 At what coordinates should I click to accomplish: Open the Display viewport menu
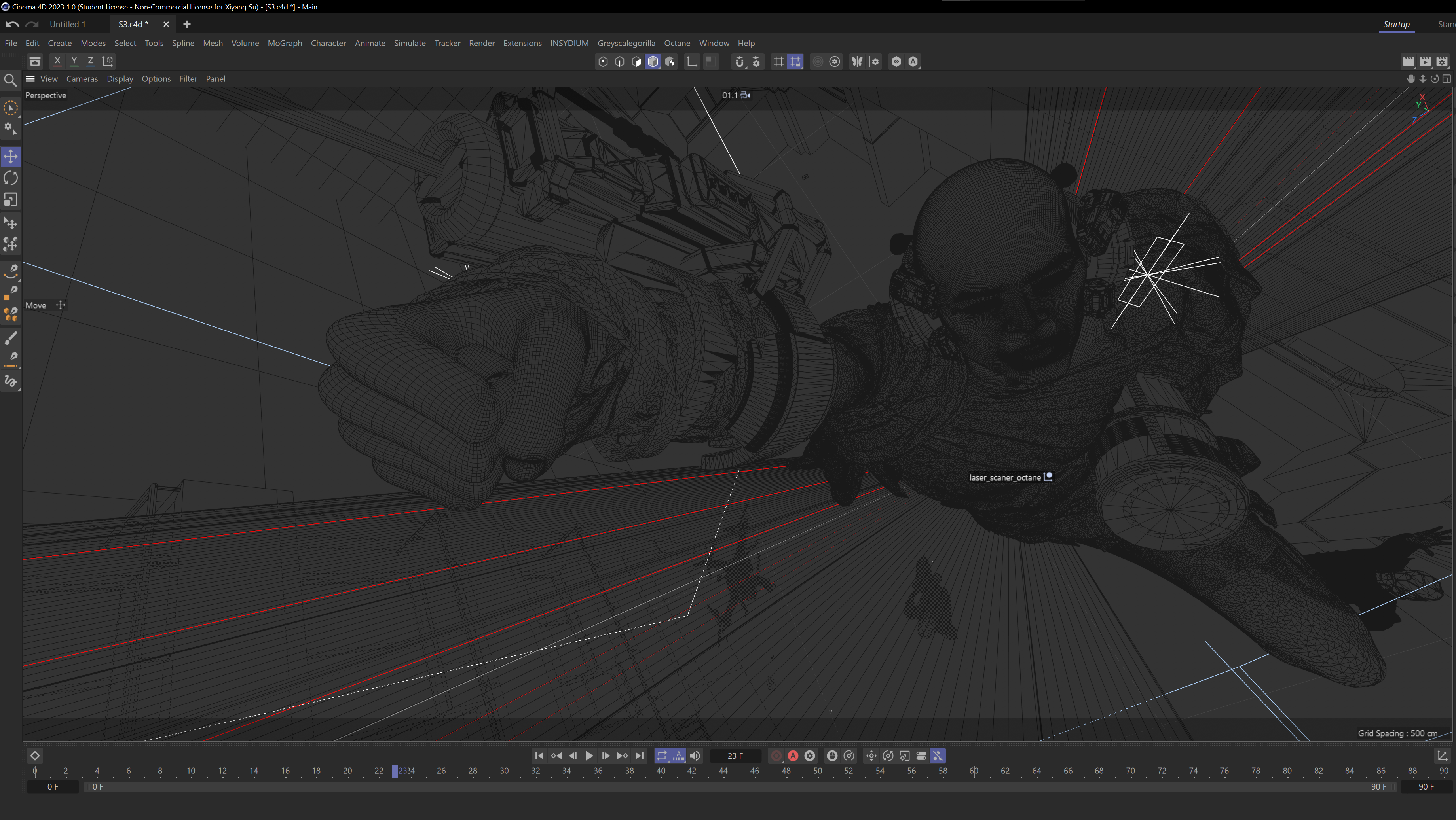(x=120, y=79)
